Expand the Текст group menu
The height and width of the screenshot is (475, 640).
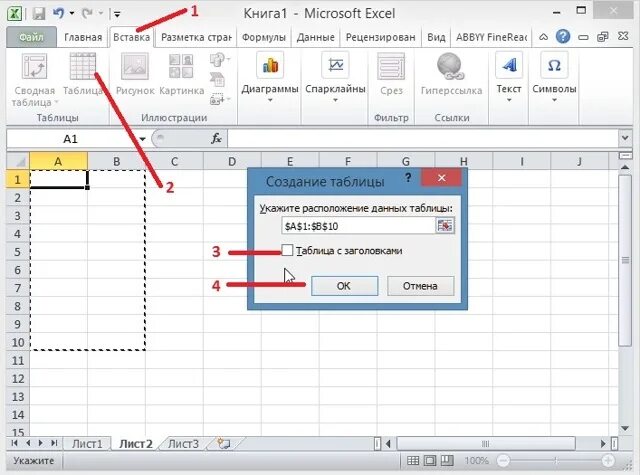[x=509, y=78]
